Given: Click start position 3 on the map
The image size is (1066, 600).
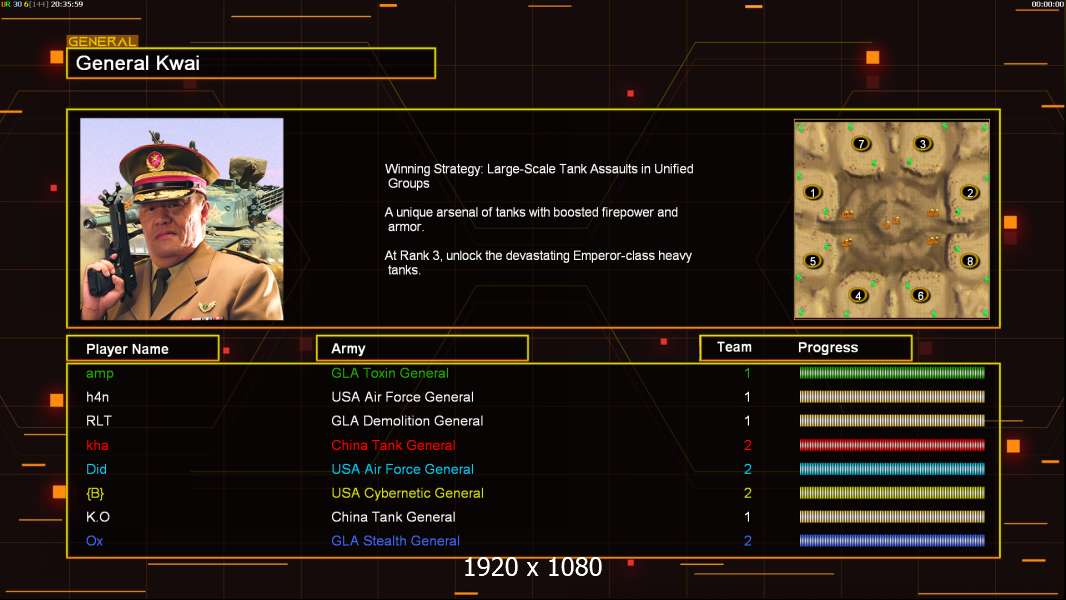Looking at the screenshot, I should [923, 143].
